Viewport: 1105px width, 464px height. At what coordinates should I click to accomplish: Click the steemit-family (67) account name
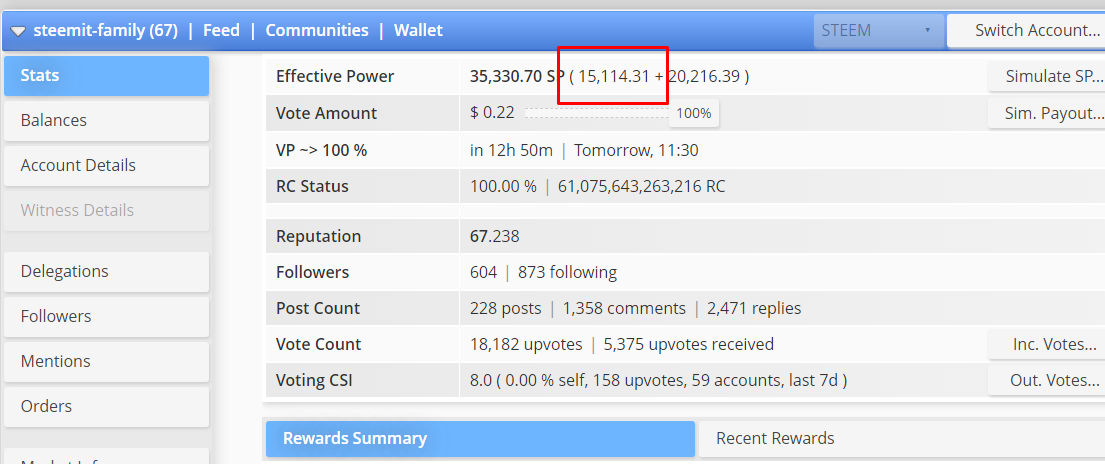click(106, 30)
